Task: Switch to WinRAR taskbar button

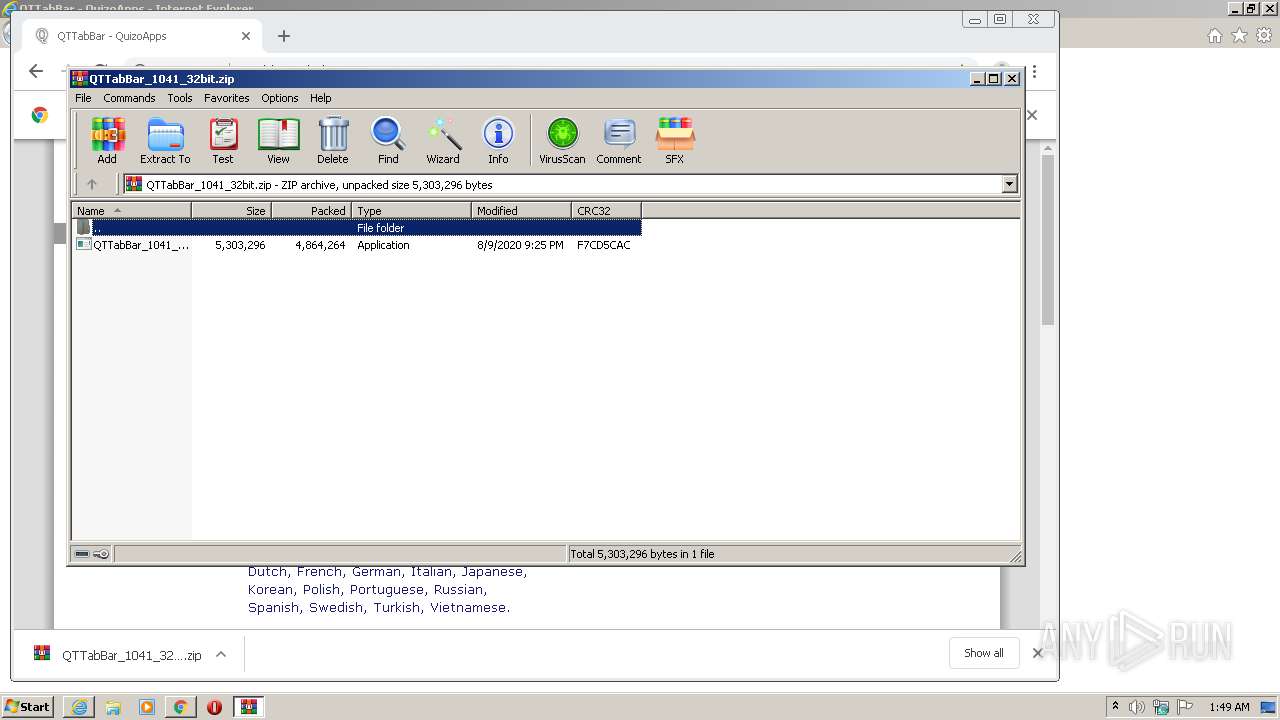Action: pyautogui.click(x=249, y=707)
